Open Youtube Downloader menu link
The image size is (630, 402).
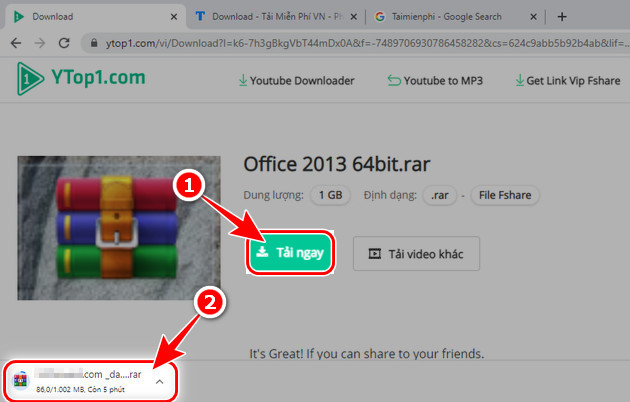coord(297,81)
